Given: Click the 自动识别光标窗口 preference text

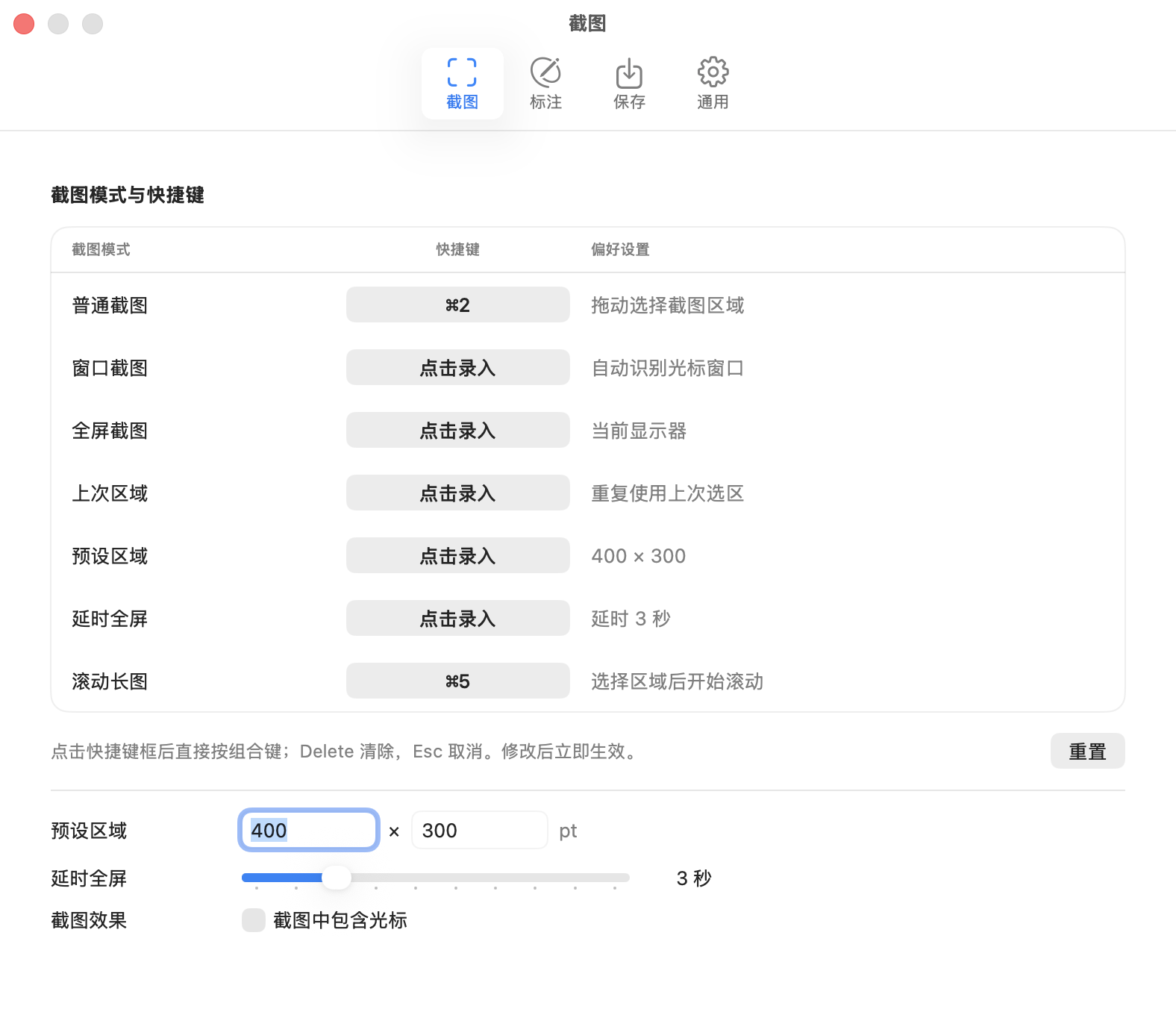Looking at the screenshot, I should 668,368.
